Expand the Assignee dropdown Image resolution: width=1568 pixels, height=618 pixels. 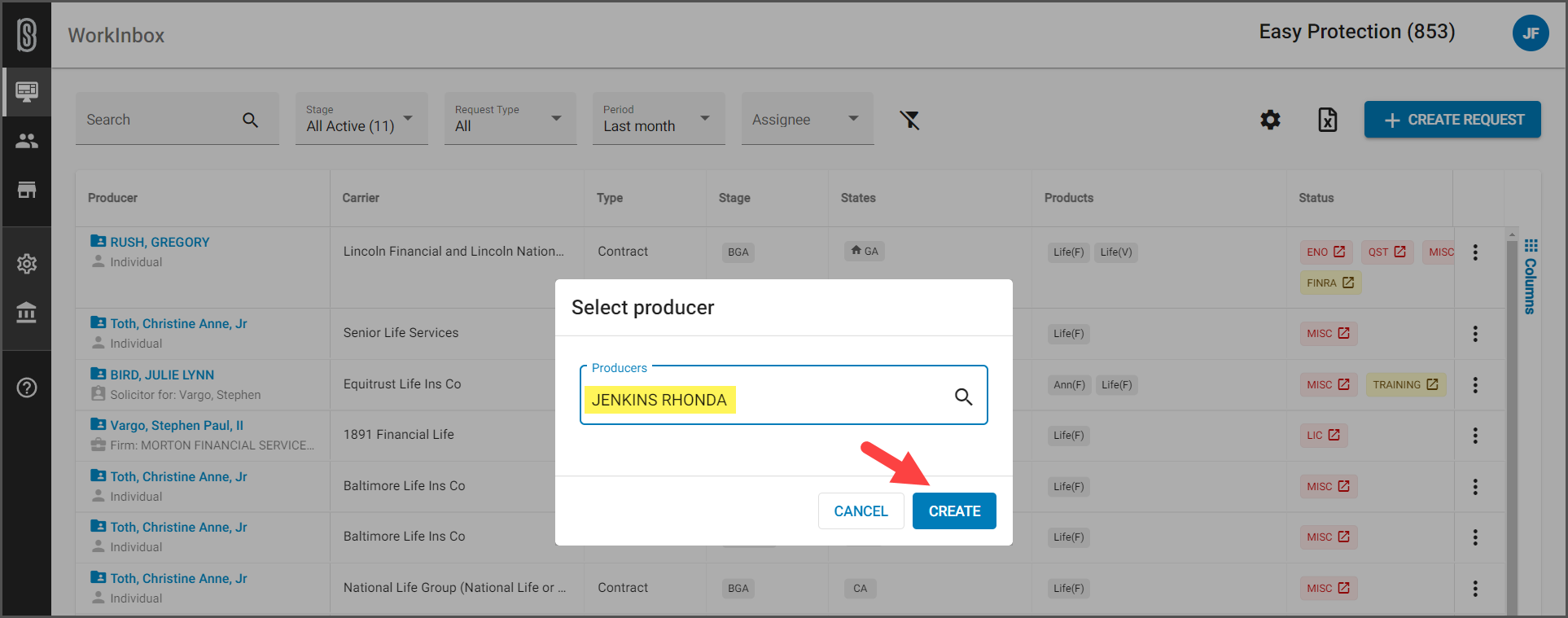(x=808, y=119)
